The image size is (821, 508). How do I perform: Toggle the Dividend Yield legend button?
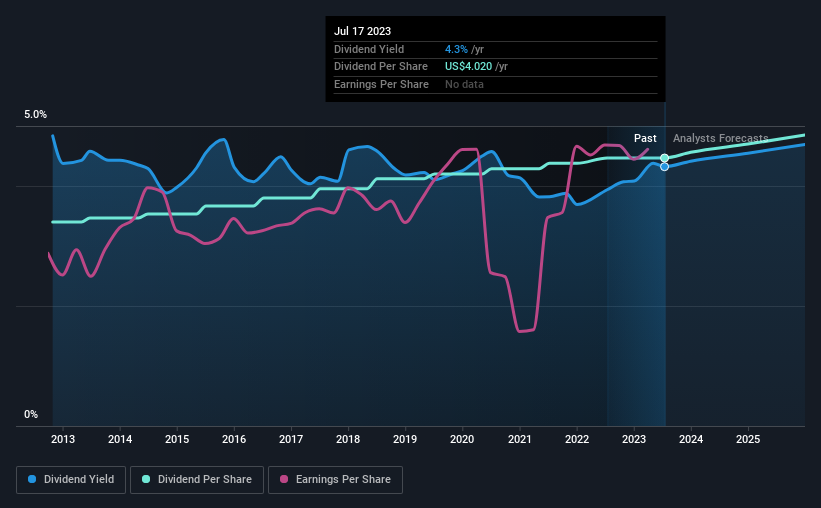click(x=71, y=480)
